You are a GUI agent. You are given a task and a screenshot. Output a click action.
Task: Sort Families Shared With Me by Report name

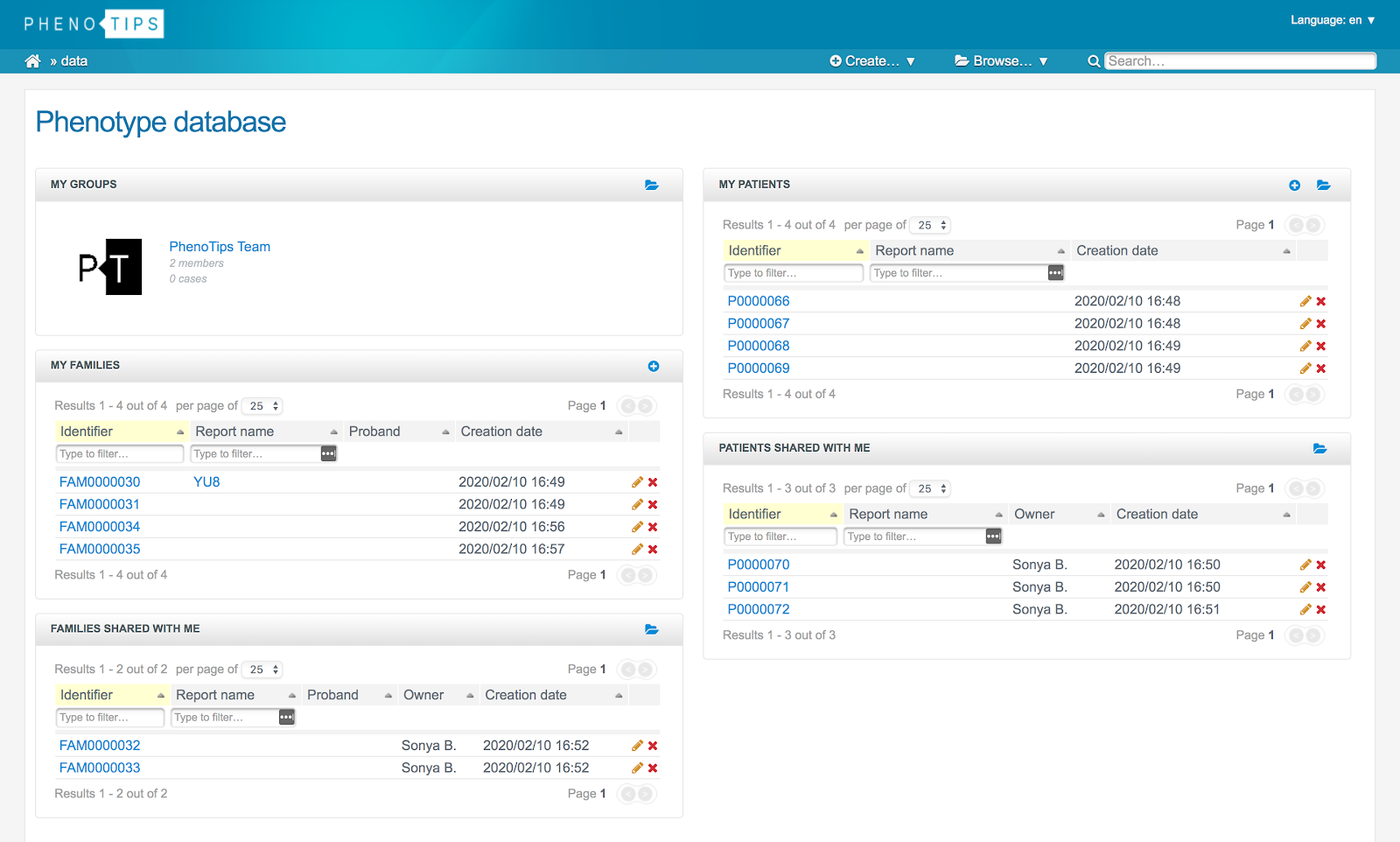coord(236,695)
